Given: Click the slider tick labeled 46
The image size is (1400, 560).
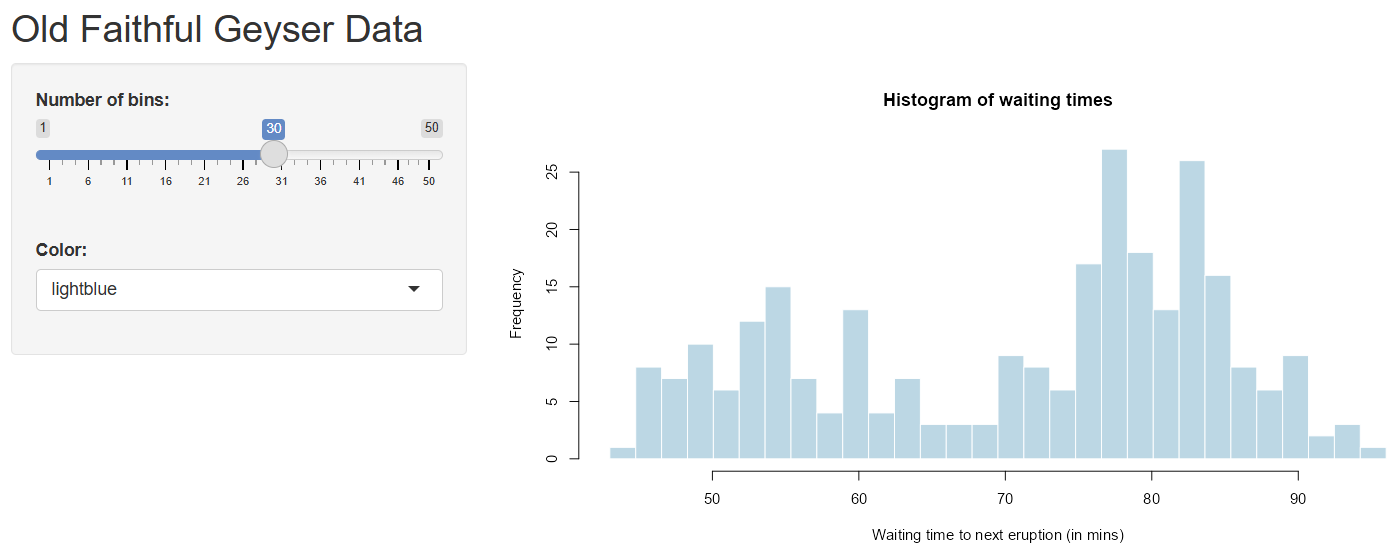Looking at the screenshot, I should pyautogui.click(x=398, y=181).
